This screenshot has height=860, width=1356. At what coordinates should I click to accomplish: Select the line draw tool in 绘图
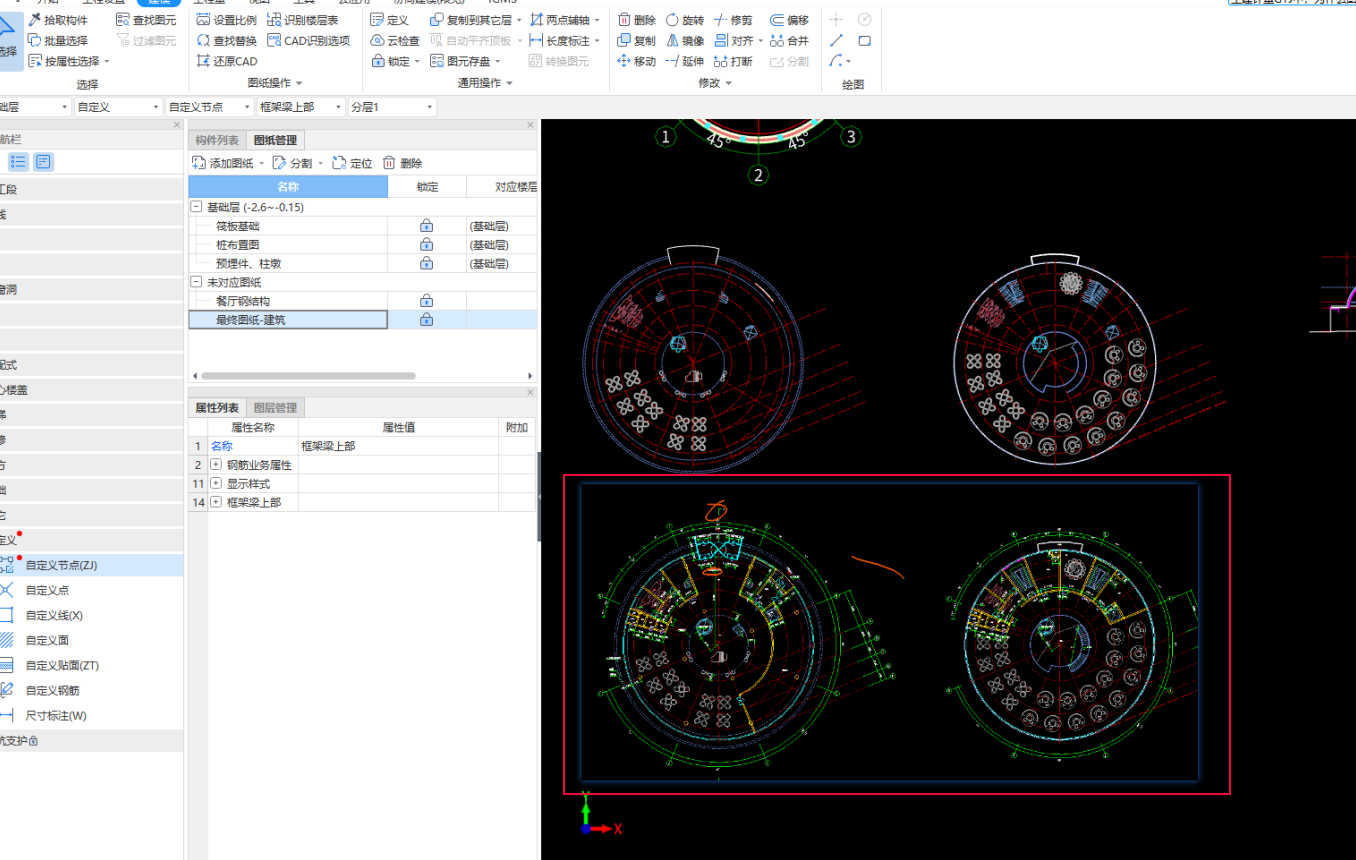pyautogui.click(x=836, y=41)
